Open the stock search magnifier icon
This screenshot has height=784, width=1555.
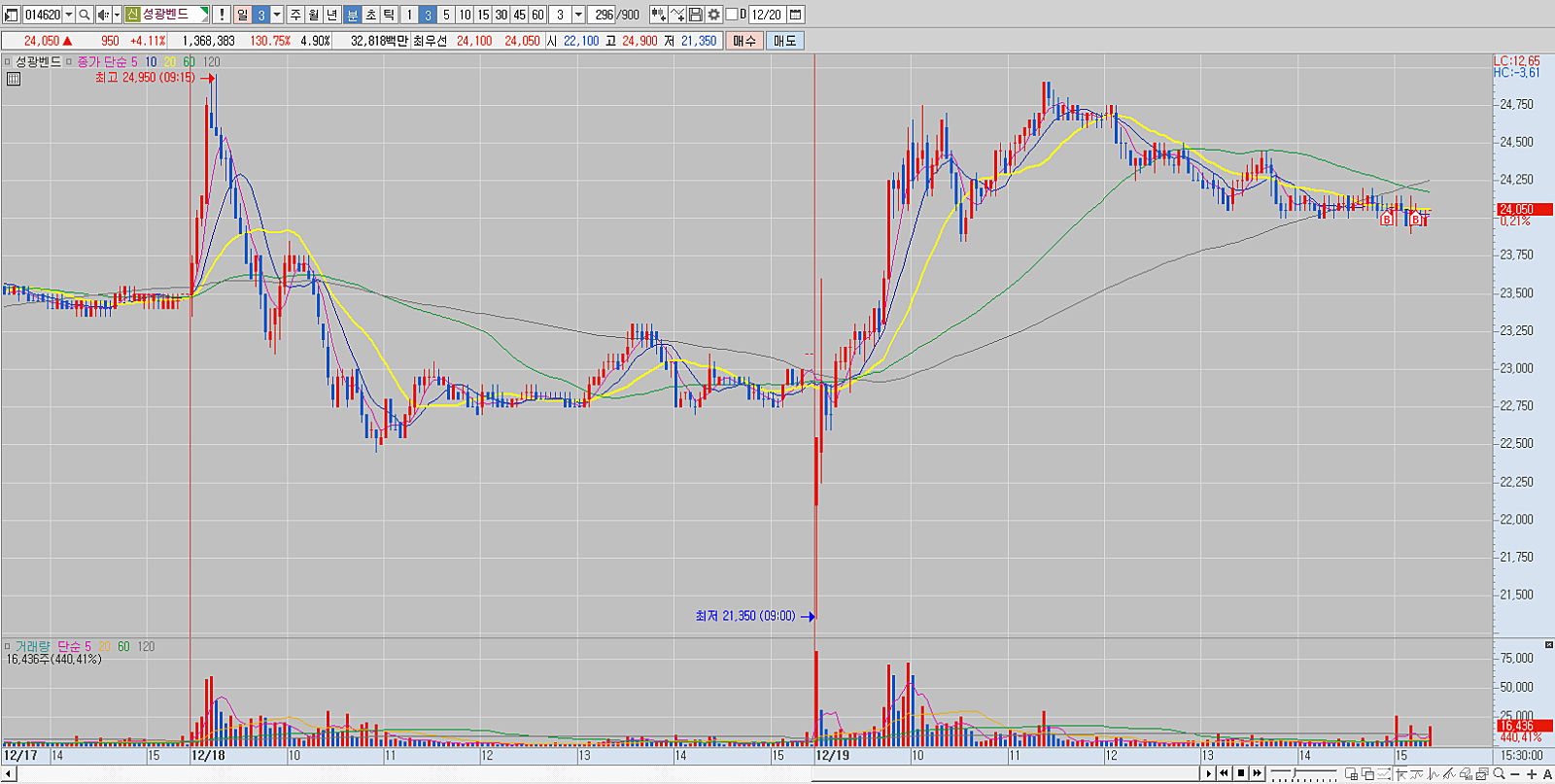pyautogui.click(x=85, y=15)
